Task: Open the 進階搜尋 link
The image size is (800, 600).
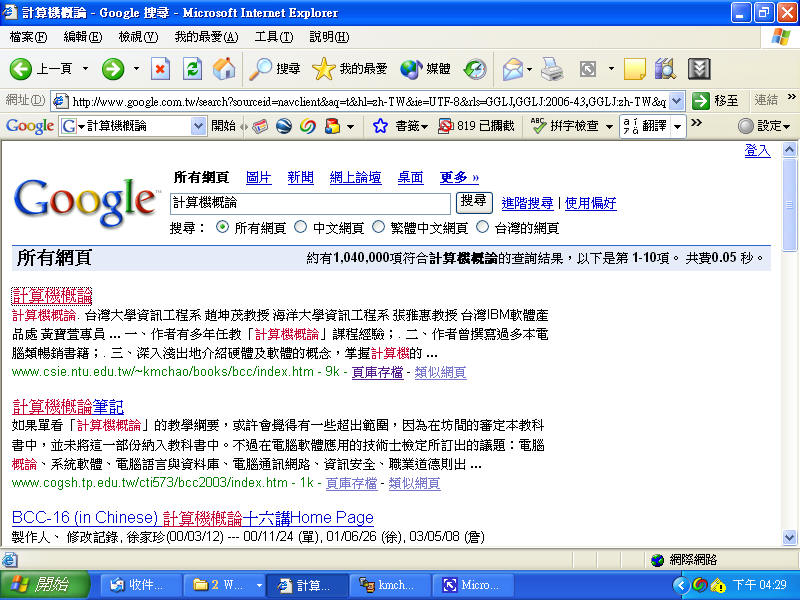Action: [x=528, y=203]
